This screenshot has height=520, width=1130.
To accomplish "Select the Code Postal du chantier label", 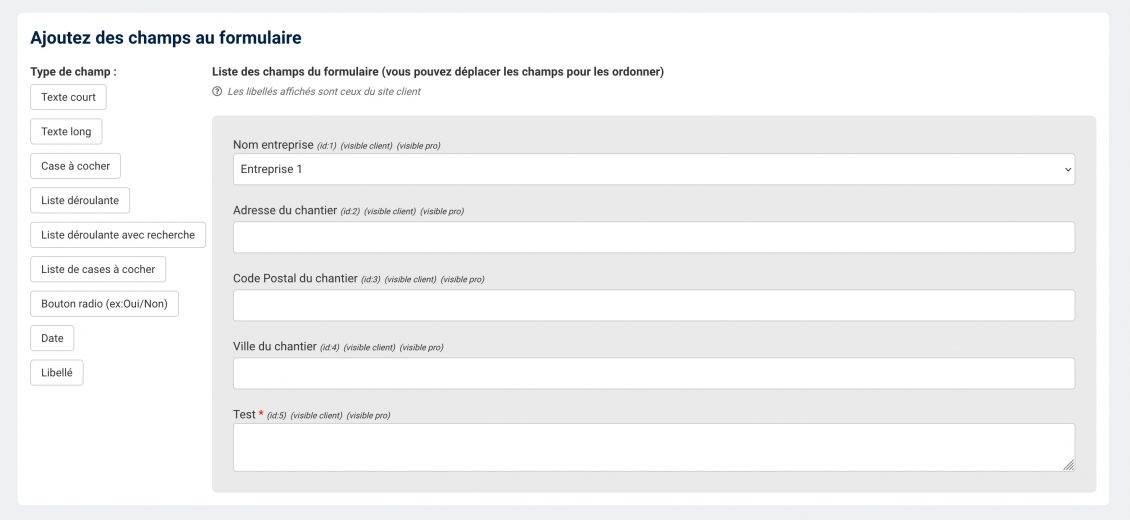I will (x=295, y=278).
